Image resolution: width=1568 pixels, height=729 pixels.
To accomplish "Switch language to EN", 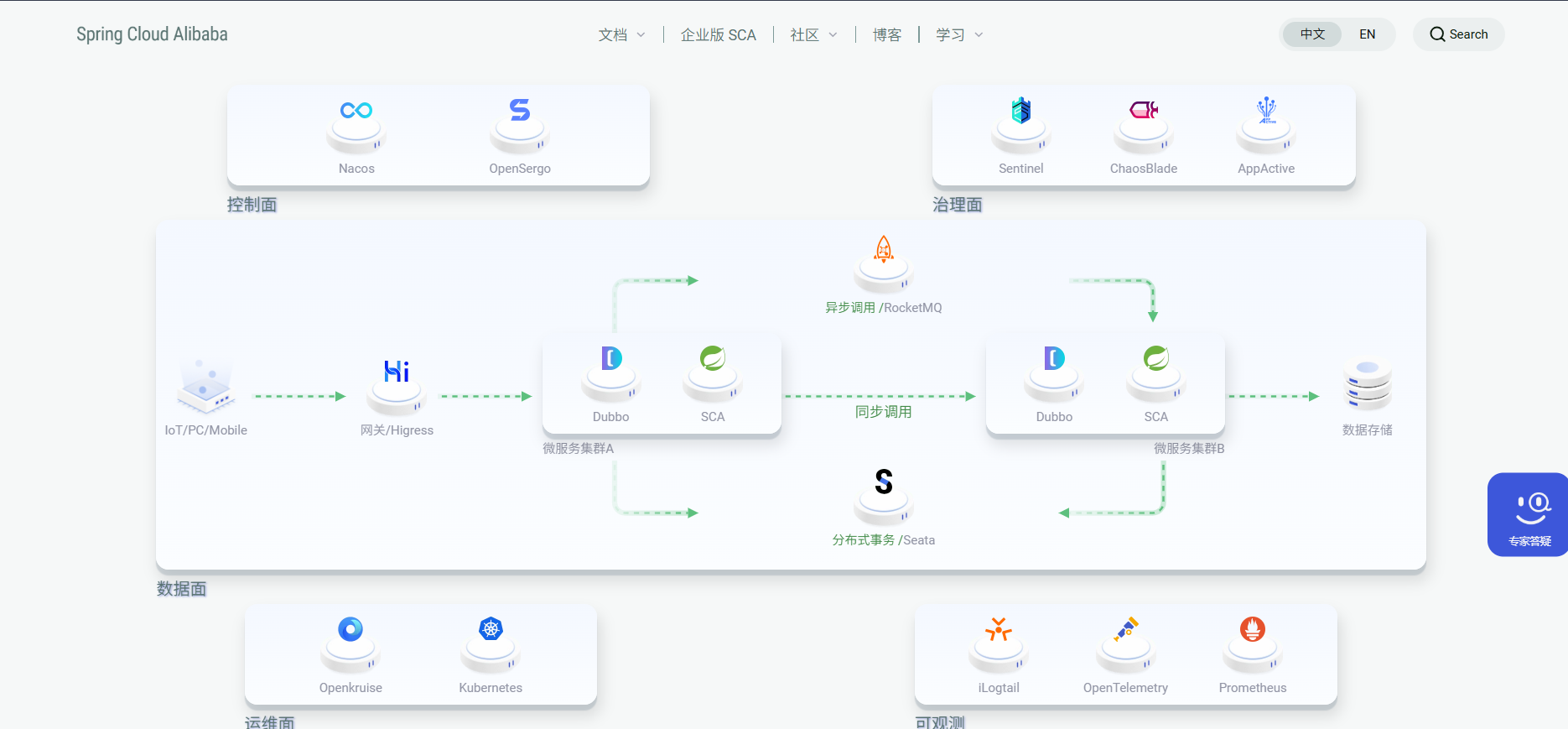I will tap(1368, 34).
